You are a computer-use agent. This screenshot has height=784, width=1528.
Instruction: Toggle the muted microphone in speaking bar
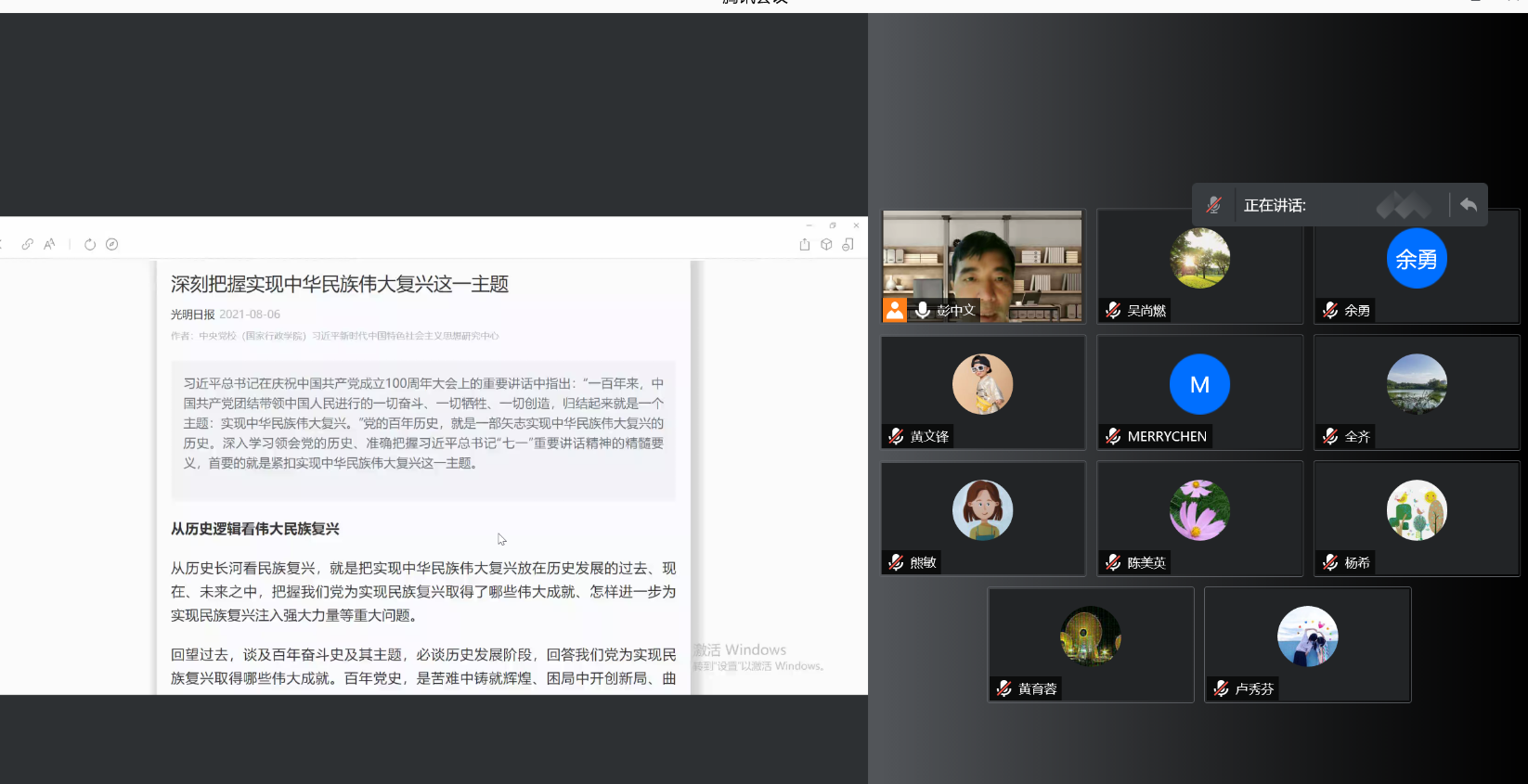[x=1214, y=205]
